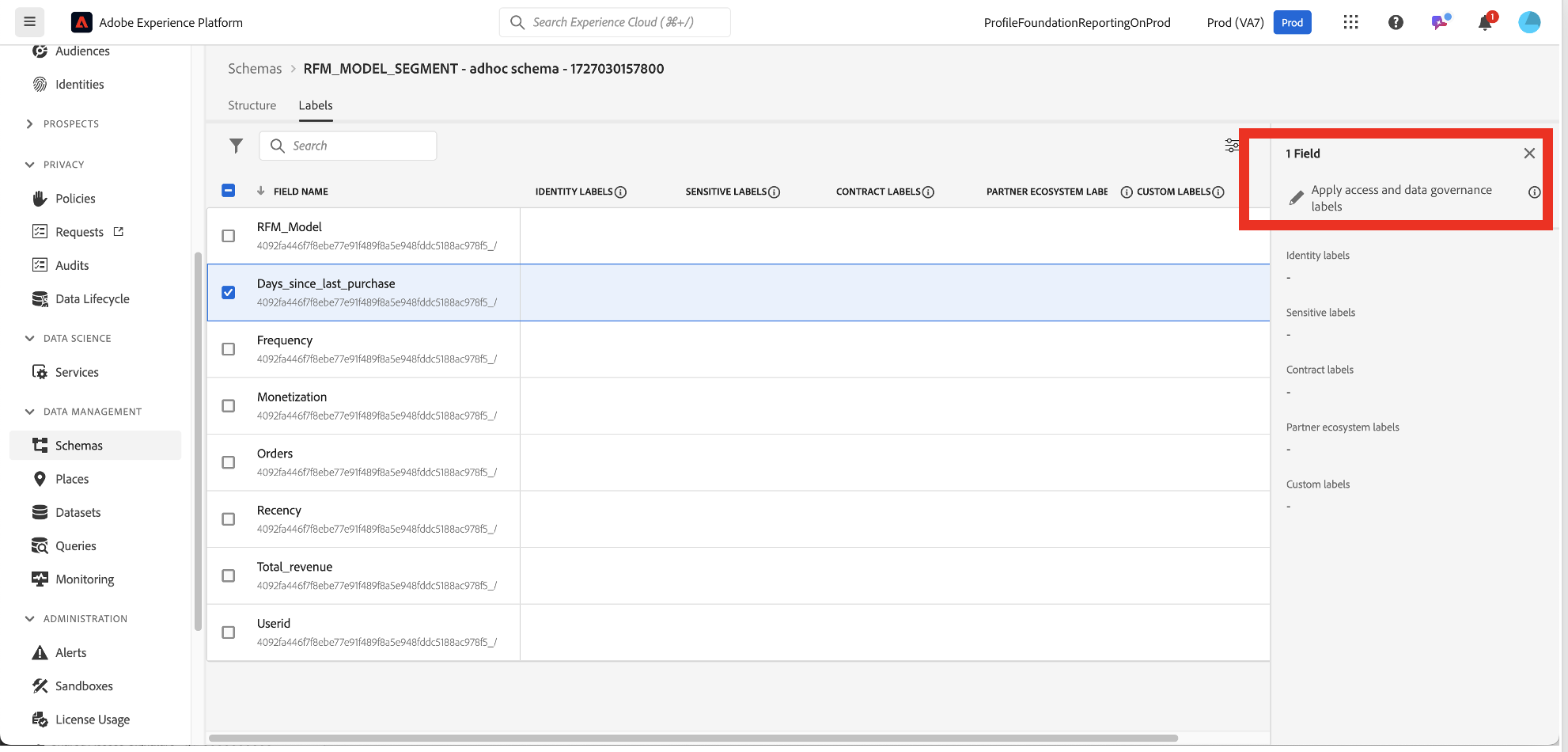Screen dimensions: 1568x752
Task: Open the apps grid switcher
Action: [1350, 22]
